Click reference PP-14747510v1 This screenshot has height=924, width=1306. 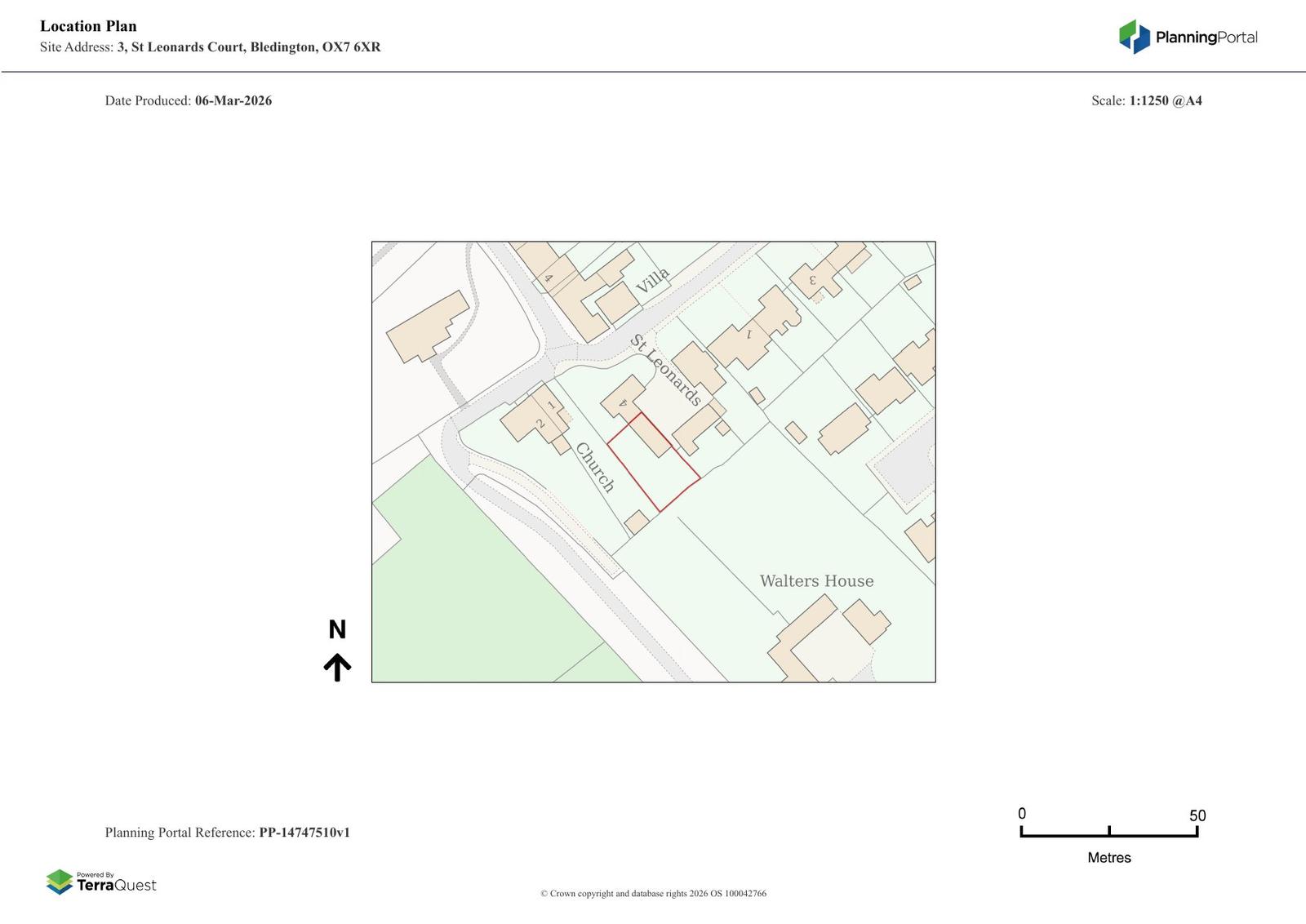304,833
